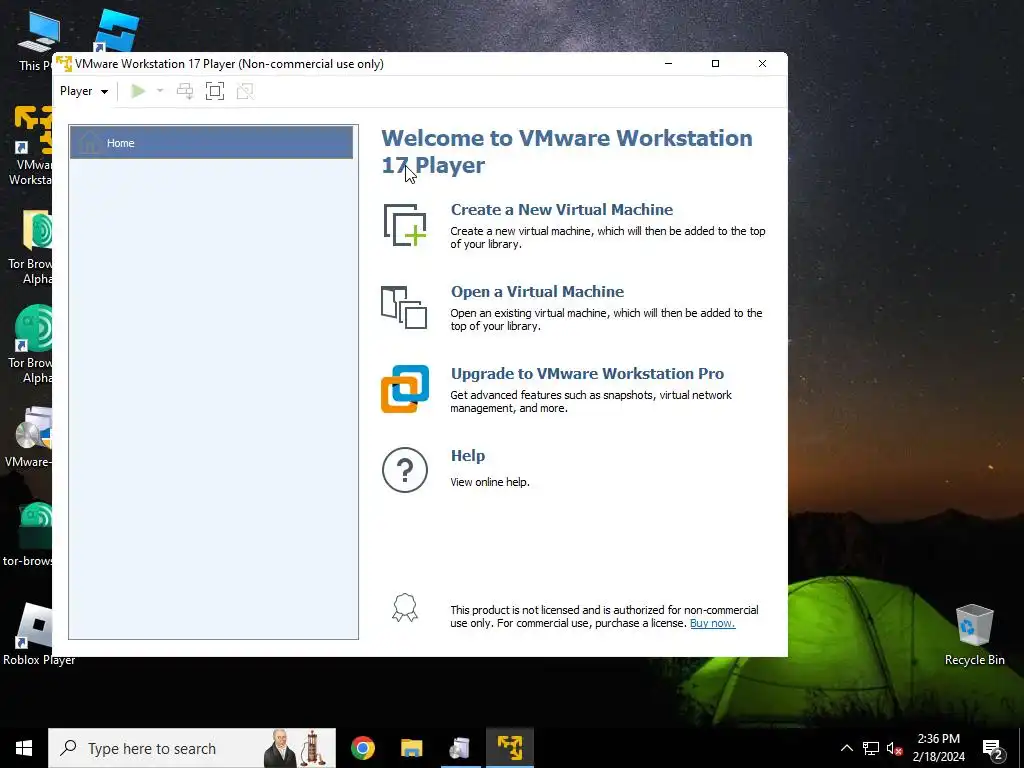Select Home in the library panel

212,143
